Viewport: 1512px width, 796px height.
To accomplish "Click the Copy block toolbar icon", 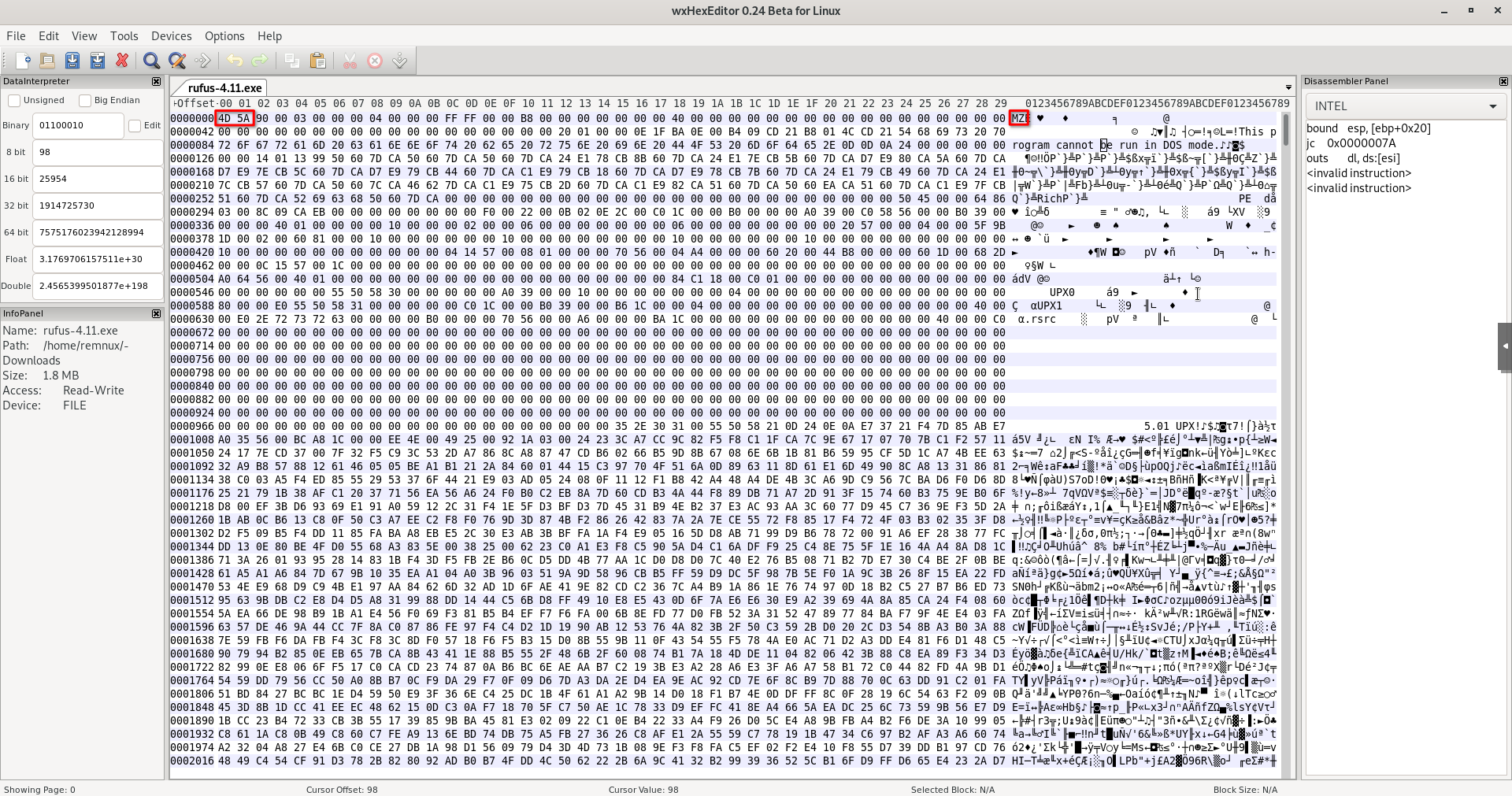I will pos(292,61).
